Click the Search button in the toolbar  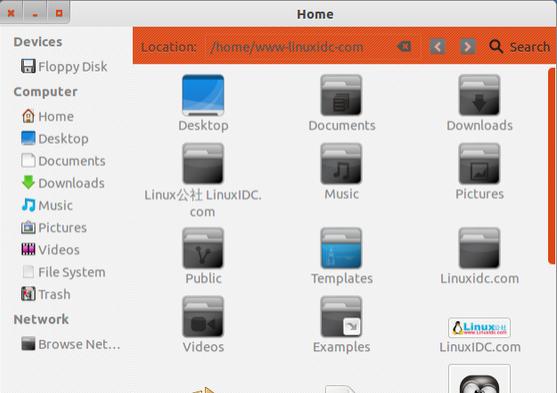(519, 47)
